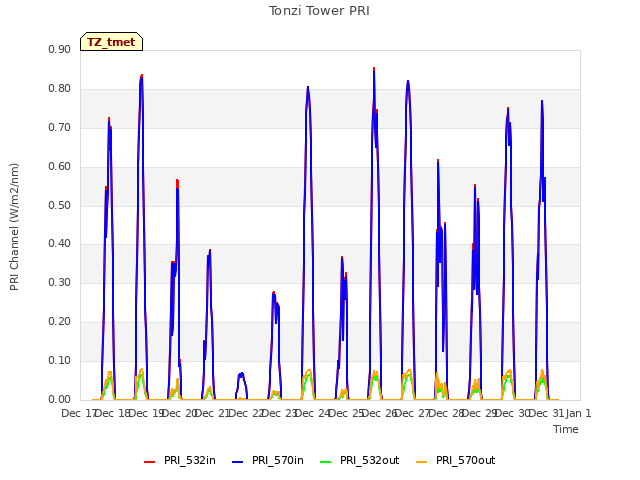Viewport: 640px width, 480px height.
Task: Click the red PRI_532in legend swatch
Action: tap(150, 462)
